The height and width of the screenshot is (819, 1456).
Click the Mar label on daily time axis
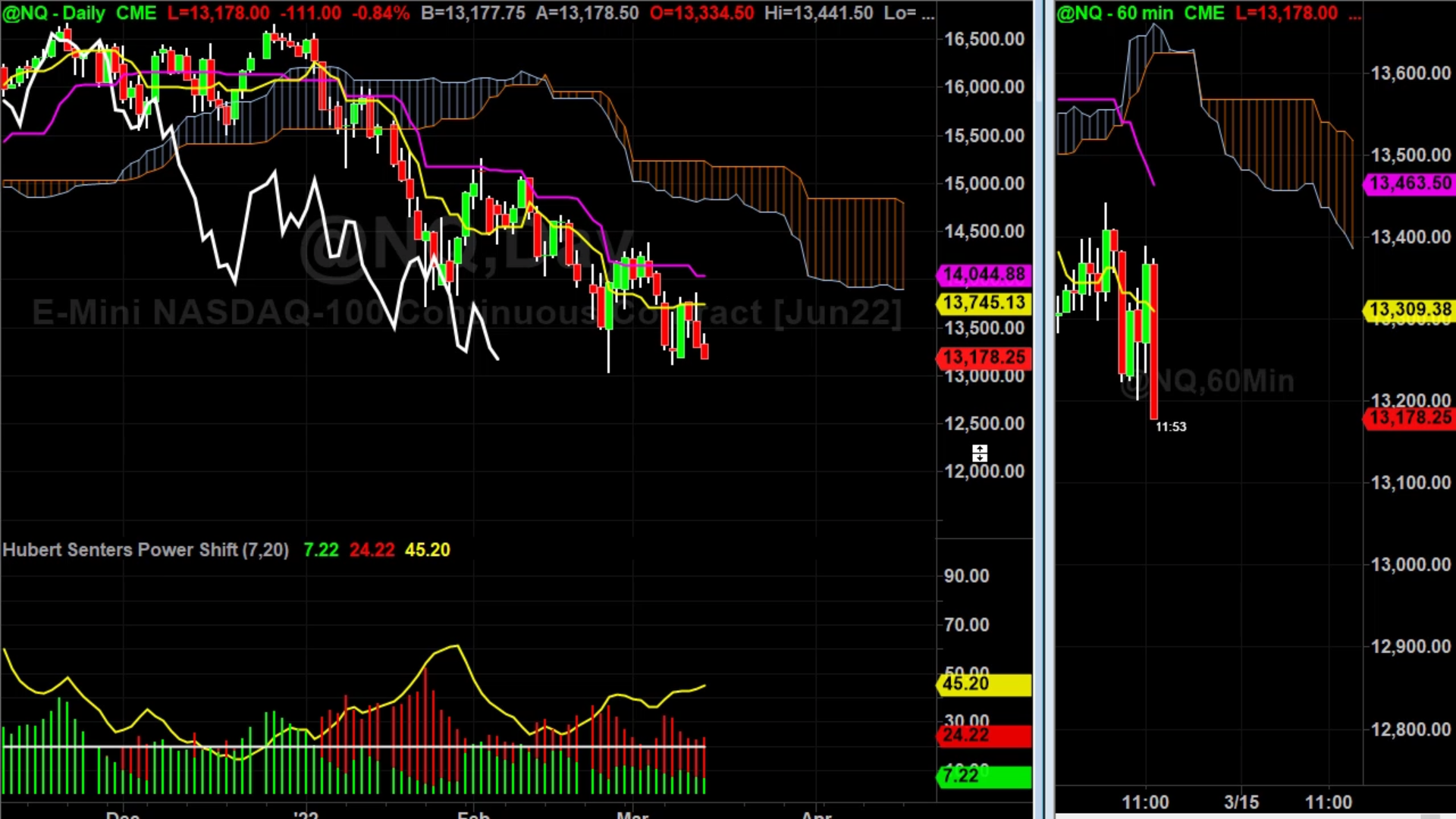632,815
